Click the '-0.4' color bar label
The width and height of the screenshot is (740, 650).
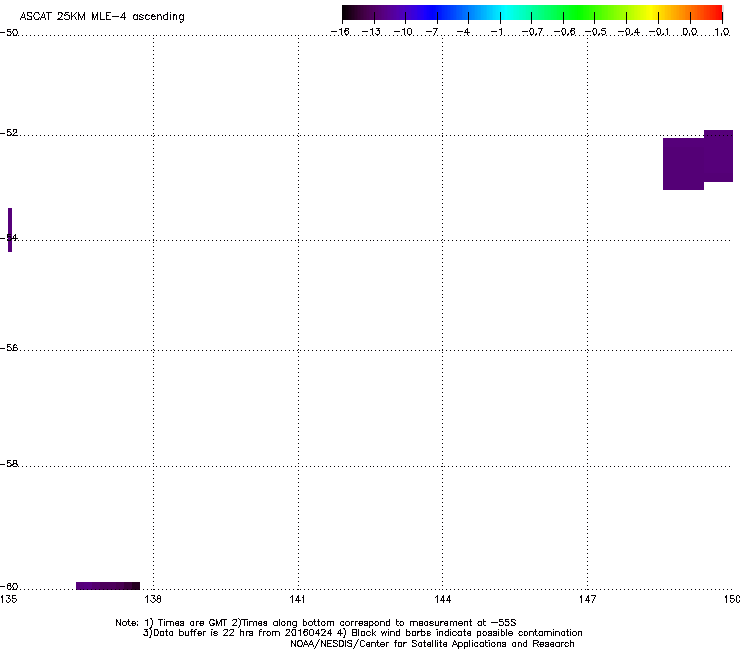coord(629,32)
